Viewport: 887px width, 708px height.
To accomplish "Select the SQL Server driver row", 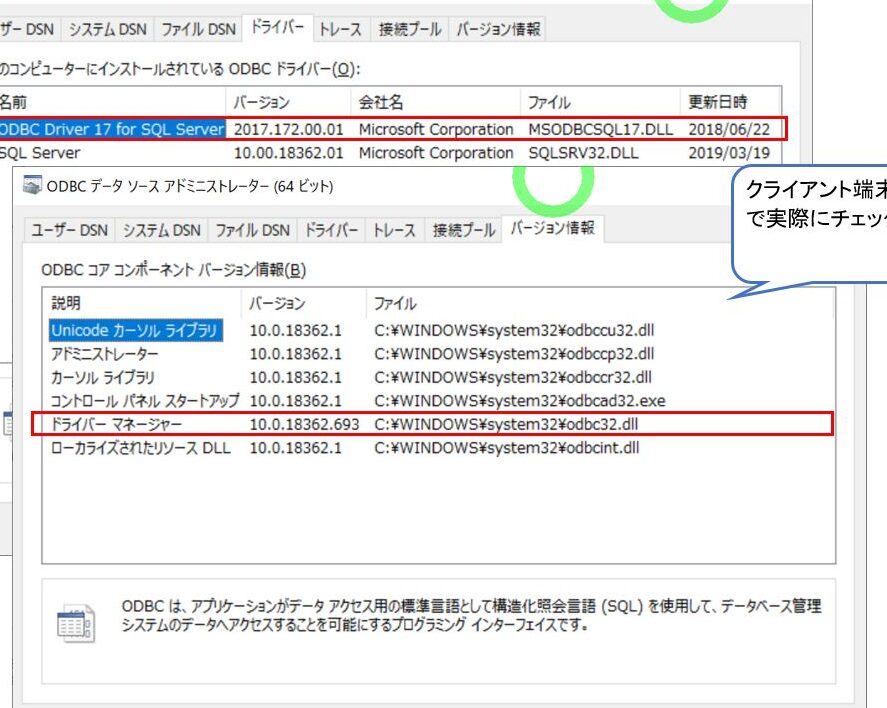I will coord(40,153).
